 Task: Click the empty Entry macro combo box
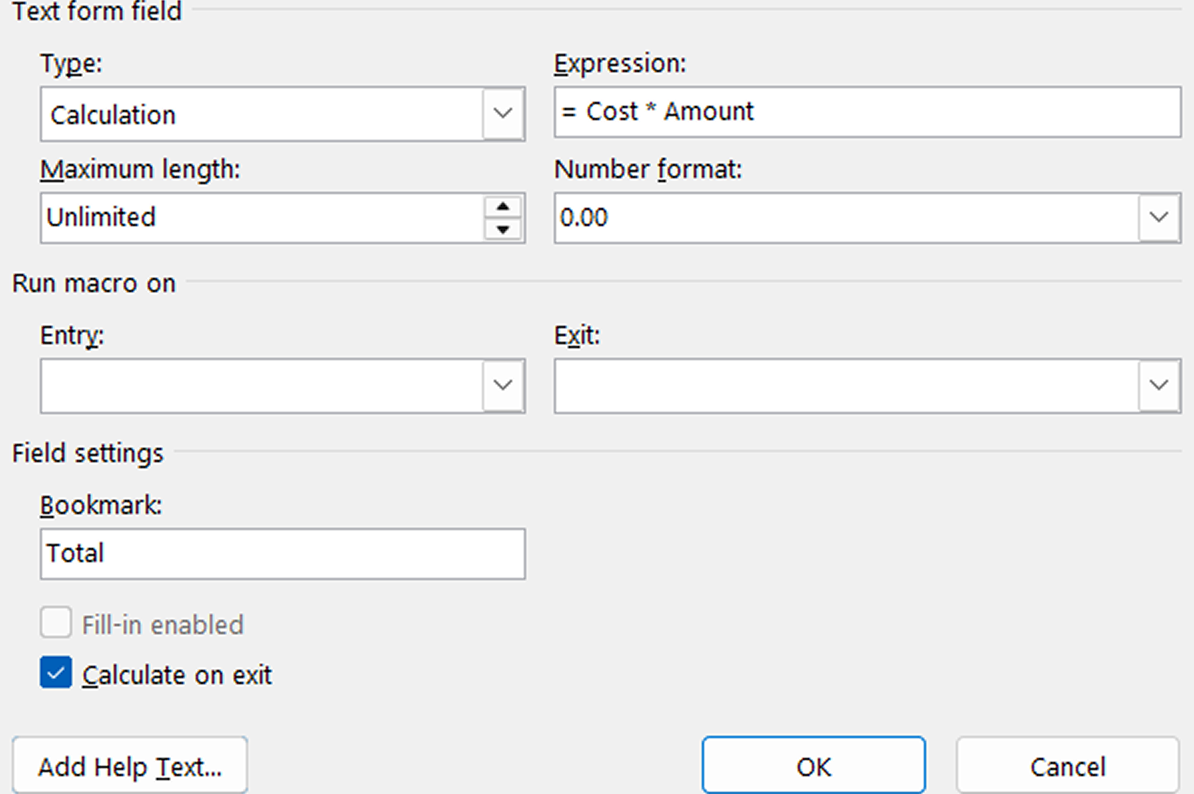[x=262, y=385]
